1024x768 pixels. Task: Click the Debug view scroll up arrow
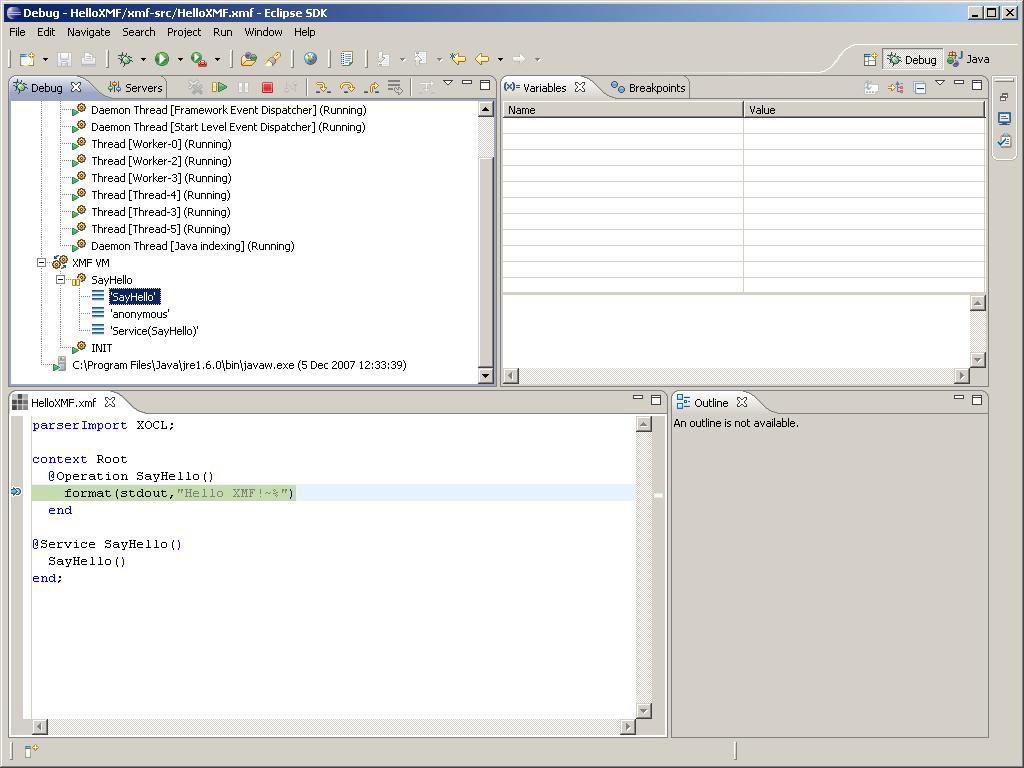pyautogui.click(x=485, y=109)
